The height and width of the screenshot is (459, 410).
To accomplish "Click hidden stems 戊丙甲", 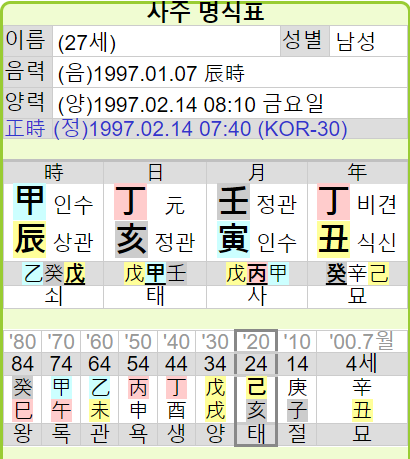I will pos(257,274).
